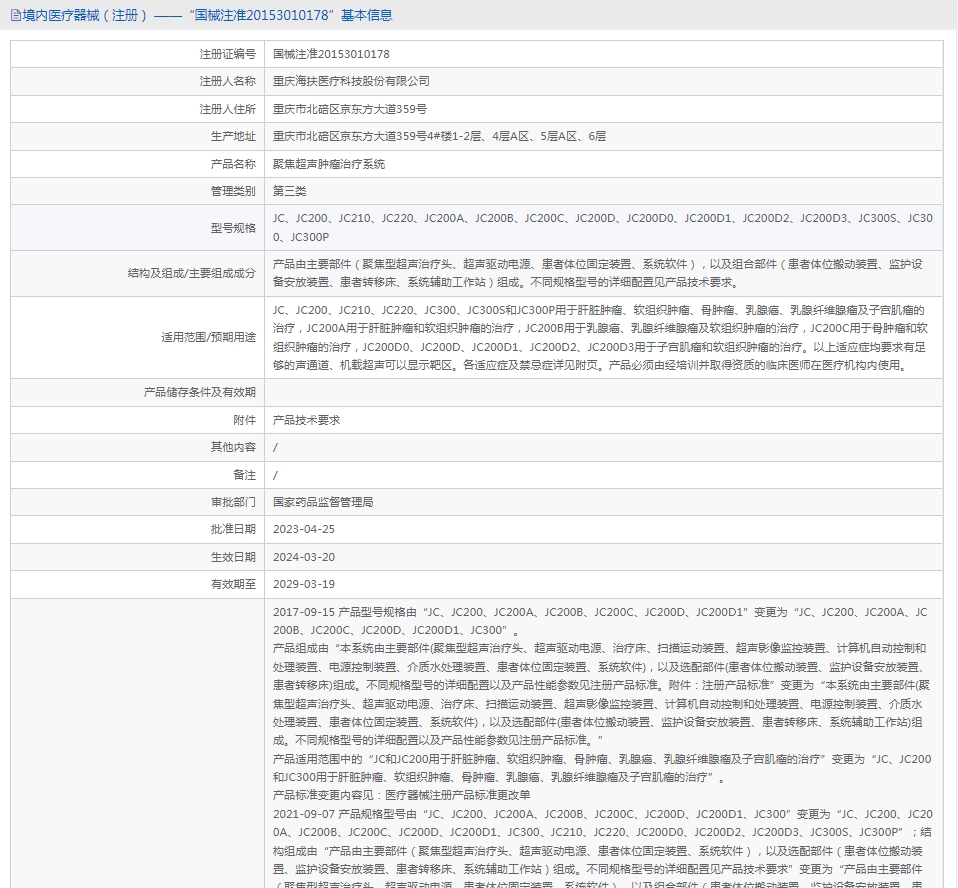Click the 产品名称 label
Screen dimensions: 958x888
click(233, 164)
